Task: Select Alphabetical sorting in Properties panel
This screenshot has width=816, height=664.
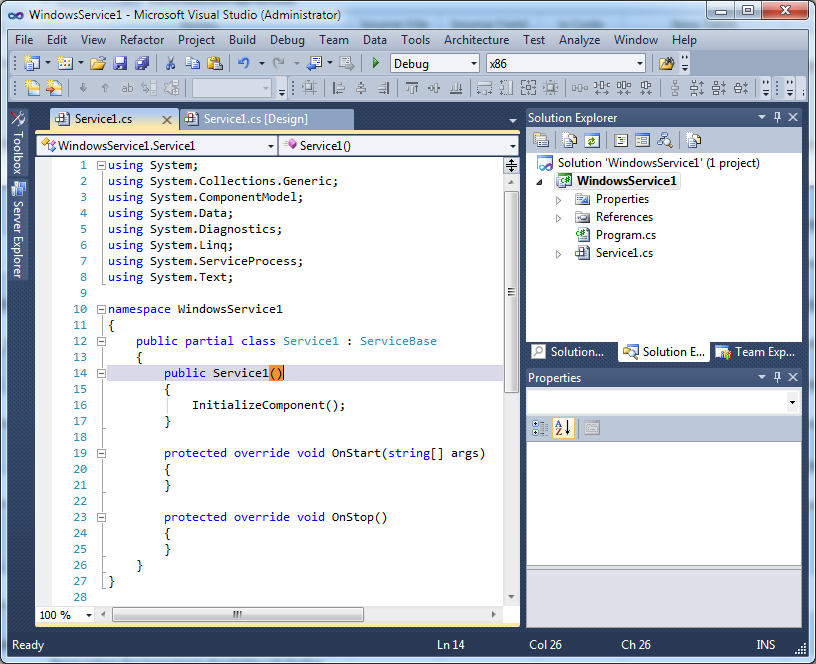Action: tap(562, 428)
